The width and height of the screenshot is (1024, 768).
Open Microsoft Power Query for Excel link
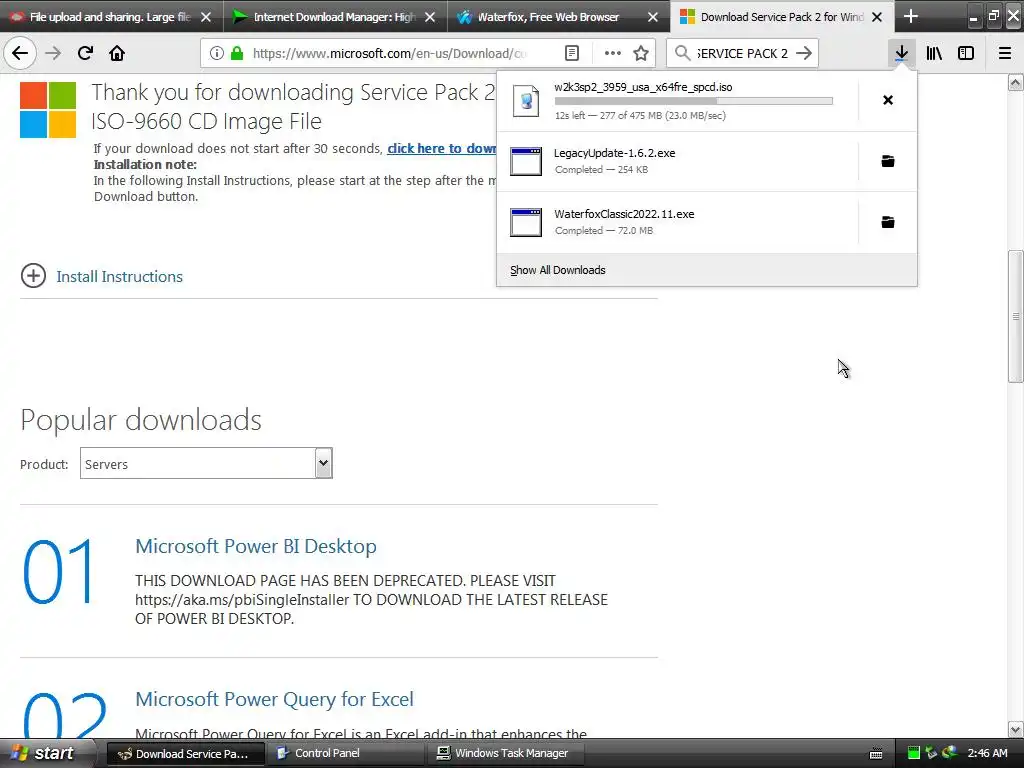tap(274, 699)
